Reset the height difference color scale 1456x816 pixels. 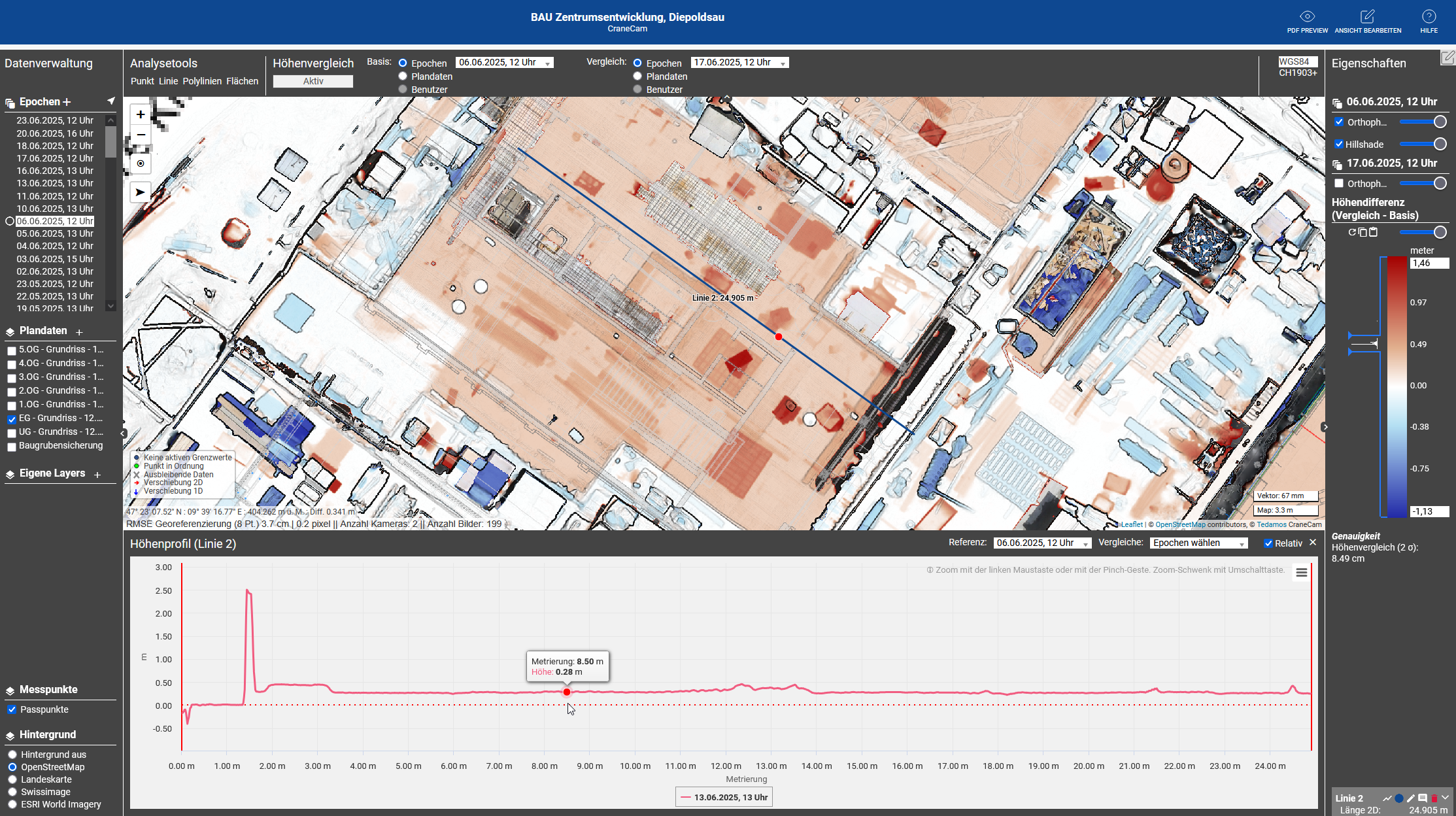coord(1351,232)
